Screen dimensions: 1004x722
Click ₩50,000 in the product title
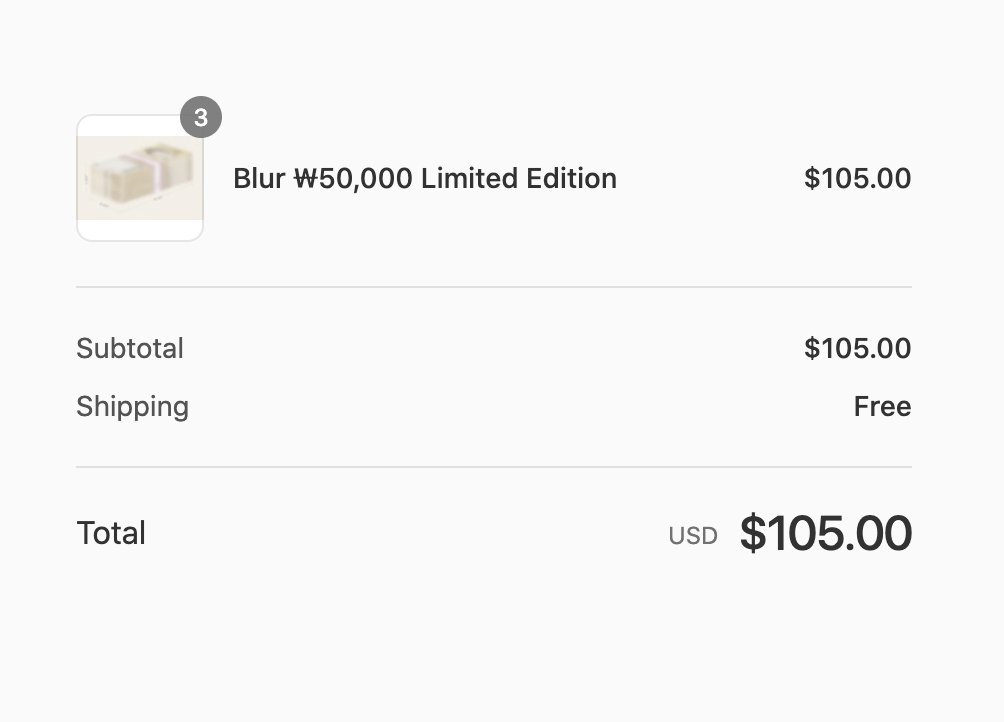[x=353, y=179]
